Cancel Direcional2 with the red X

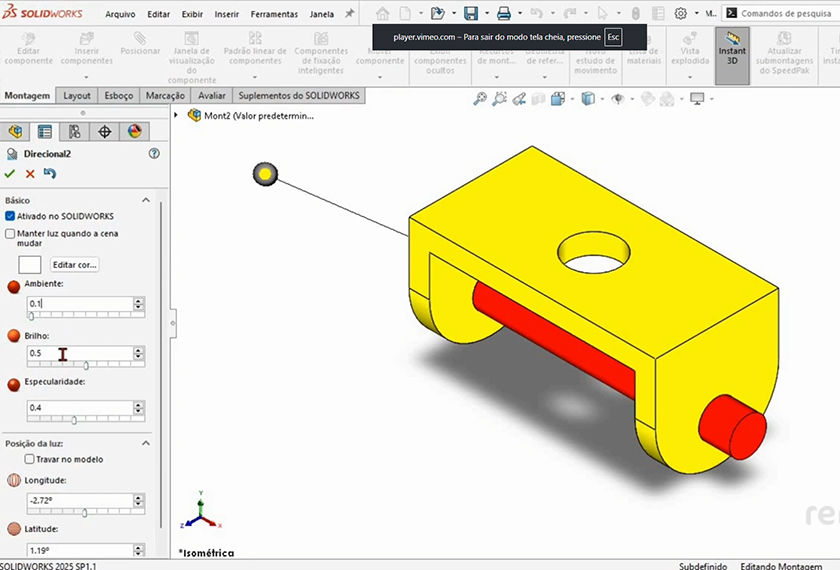(x=30, y=174)
